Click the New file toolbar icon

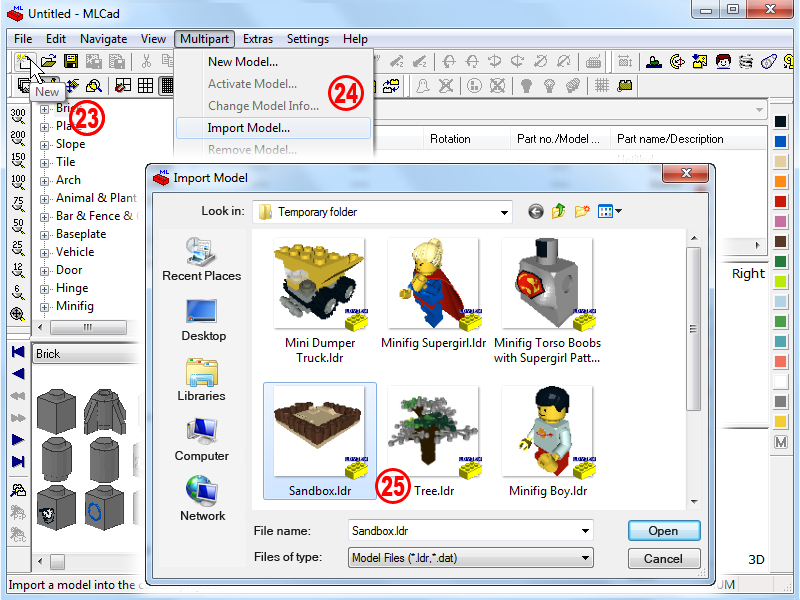coord(24,62)
